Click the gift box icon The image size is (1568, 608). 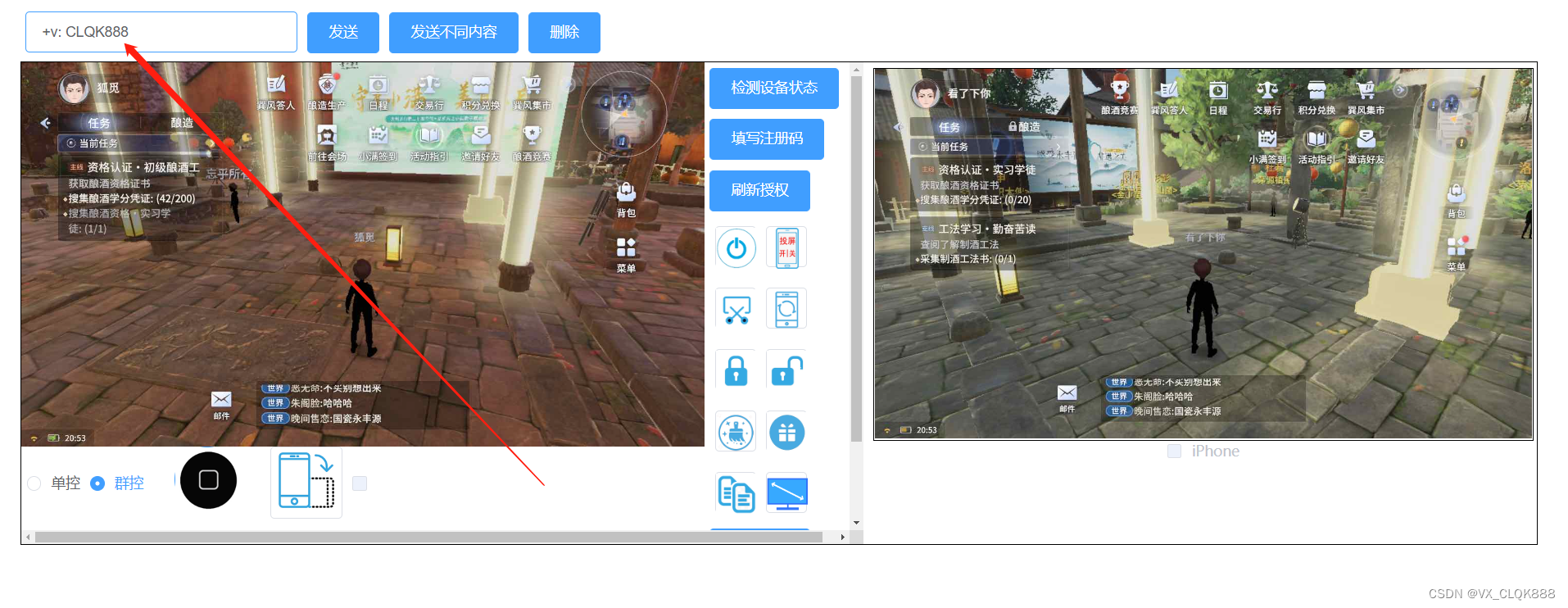pyautogui.click(x=786, y=432)
